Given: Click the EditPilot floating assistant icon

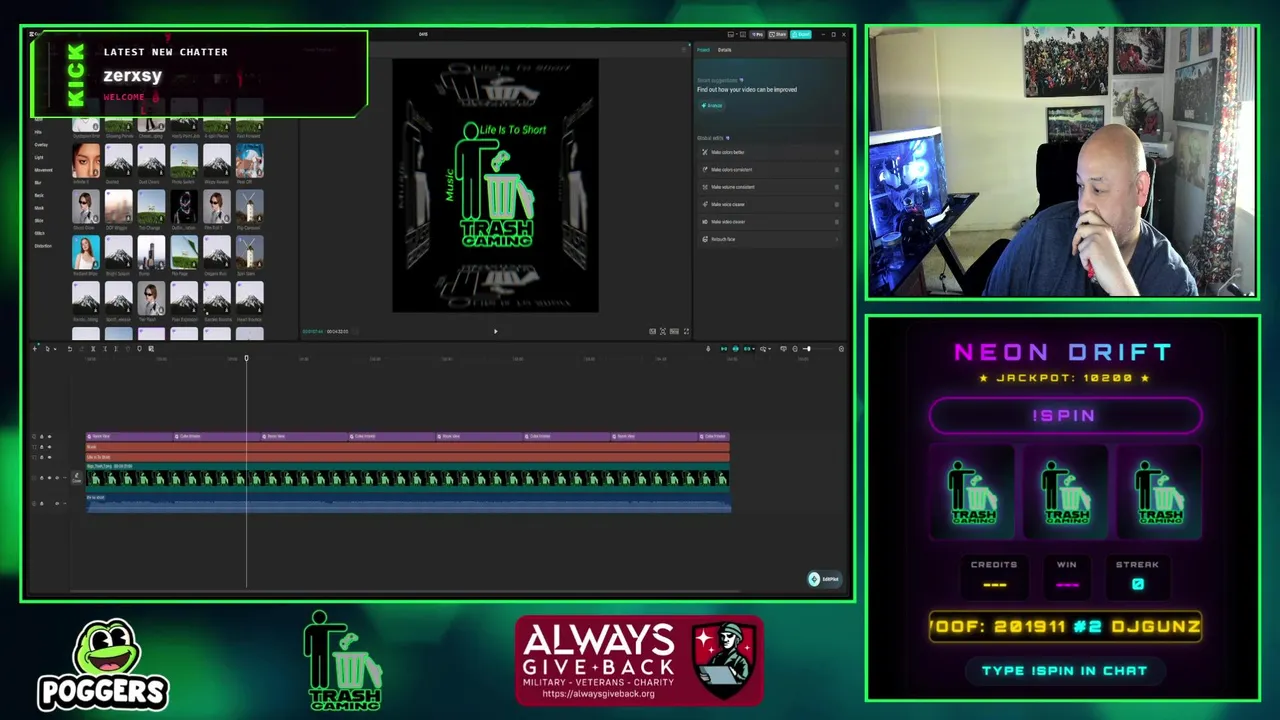Looking at the screenshot, I should [x=814, y=579].
